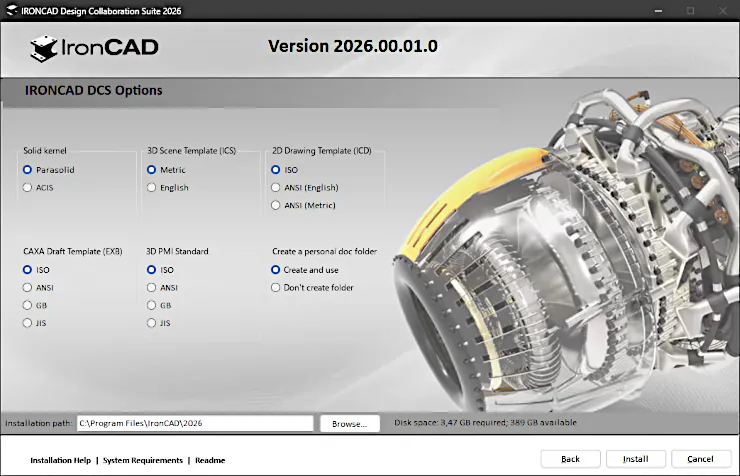Viewport: 740px width, 476px height.
Task: Select JIS for CAXA Draft Template
Action: point(28,323)
